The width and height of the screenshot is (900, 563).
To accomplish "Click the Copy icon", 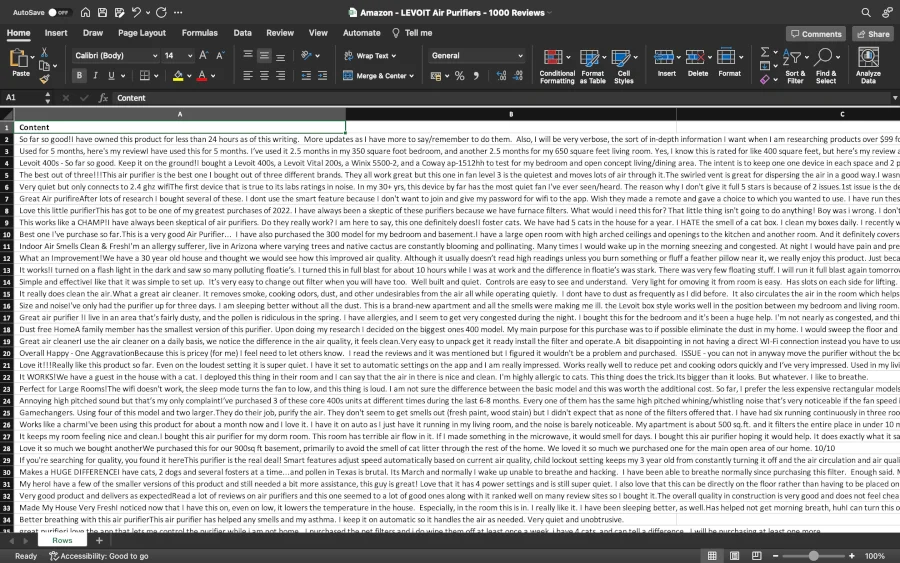I will 44,65.
